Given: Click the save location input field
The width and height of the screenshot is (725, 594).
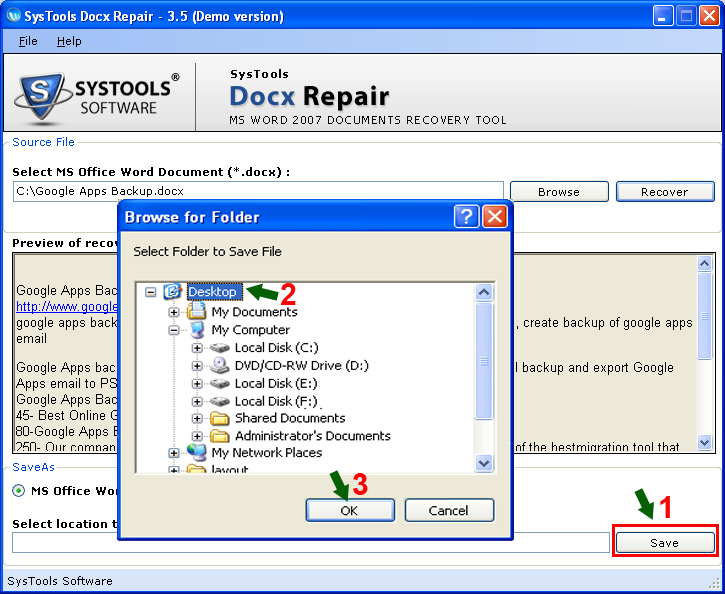Looking at the screenshot, I should (311, 542).
